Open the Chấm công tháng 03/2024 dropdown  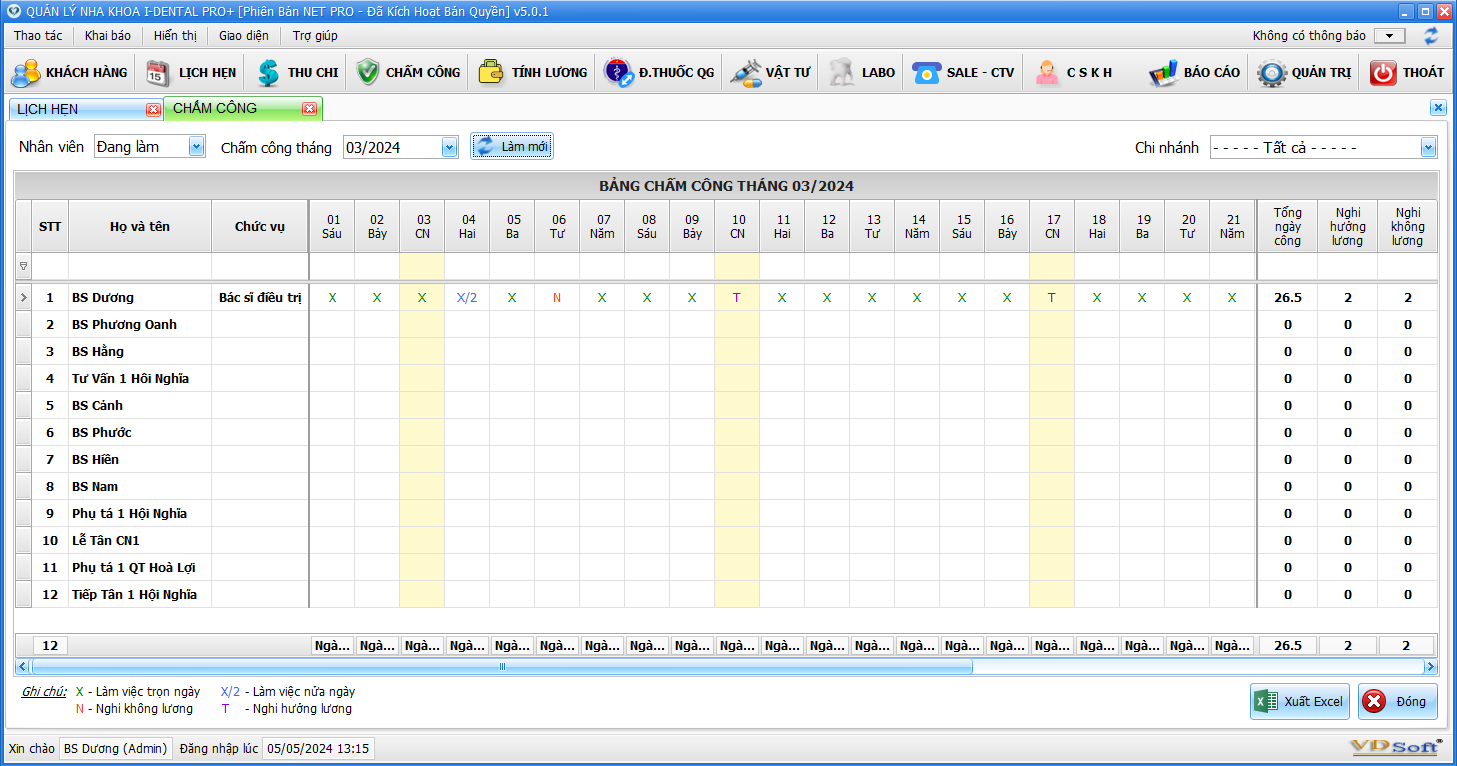(x=449, y=147)
